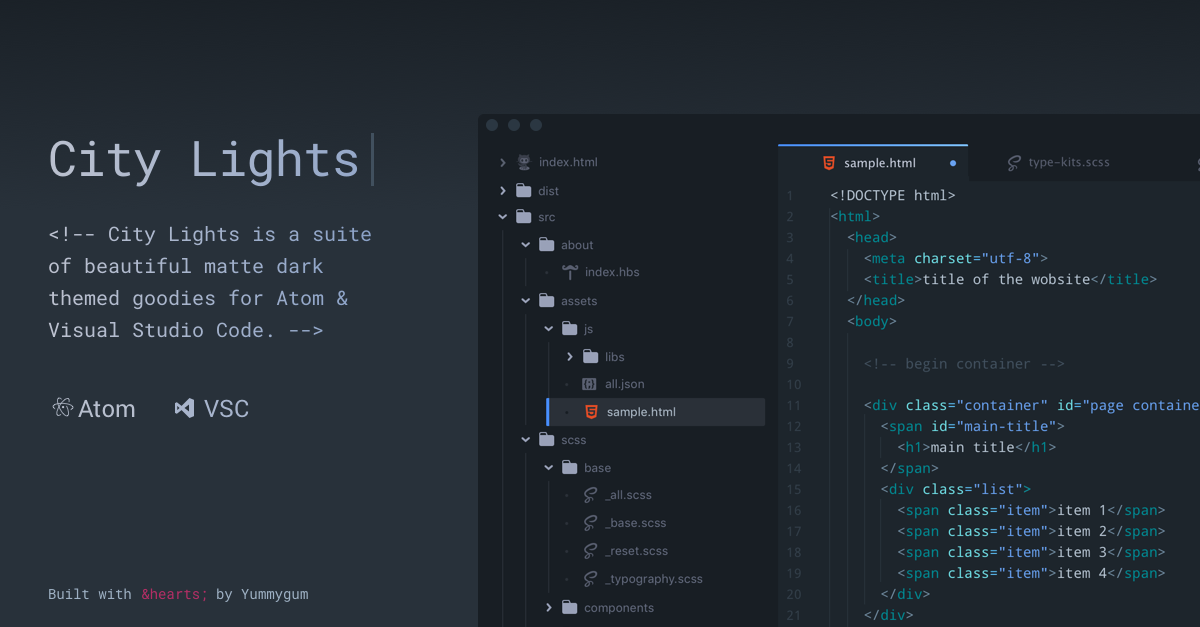Click the first window control dot
The image size is (1200, 627).
[x=491, y=125]
